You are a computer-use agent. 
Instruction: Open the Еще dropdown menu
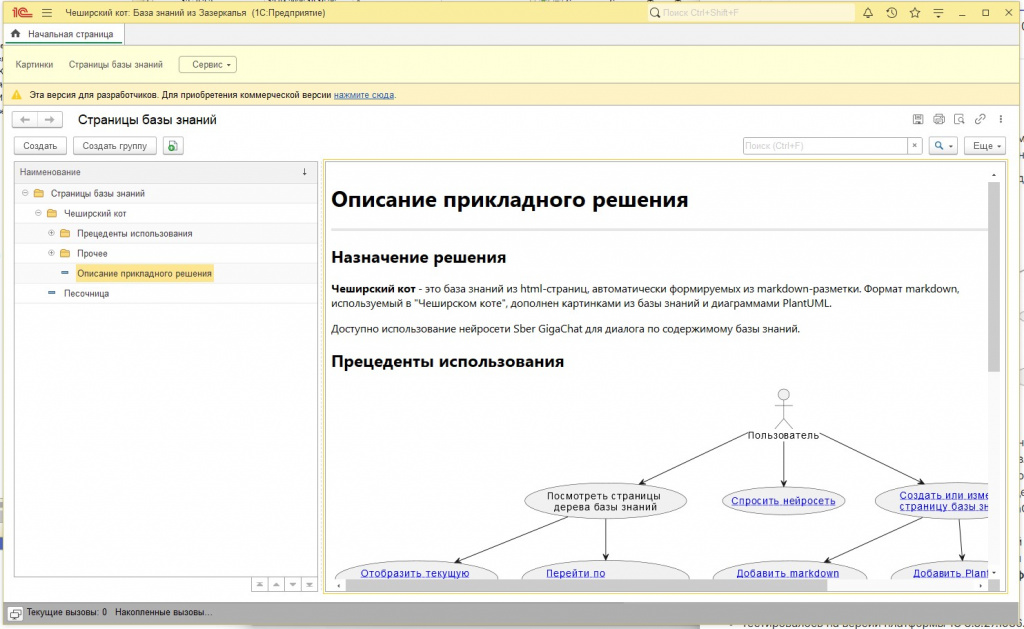(985, 146)
